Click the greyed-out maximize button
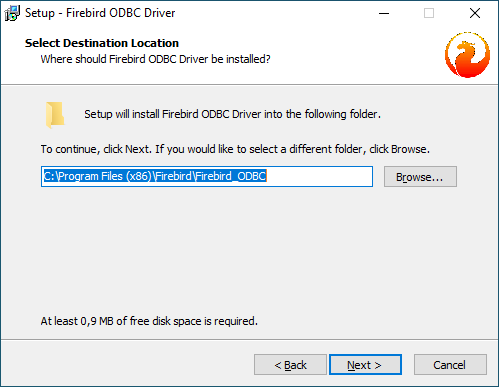Viewport: 499px width, 387px height. [x=429, y=13]
